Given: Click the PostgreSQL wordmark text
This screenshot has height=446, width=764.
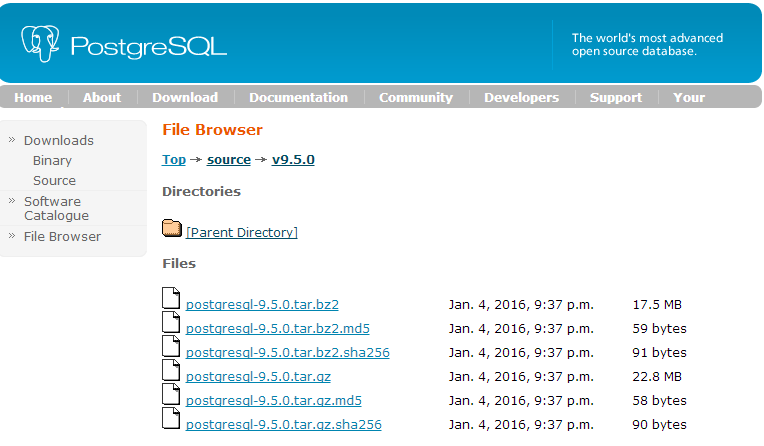Looking at the screenshot, I should click(149, 47).
